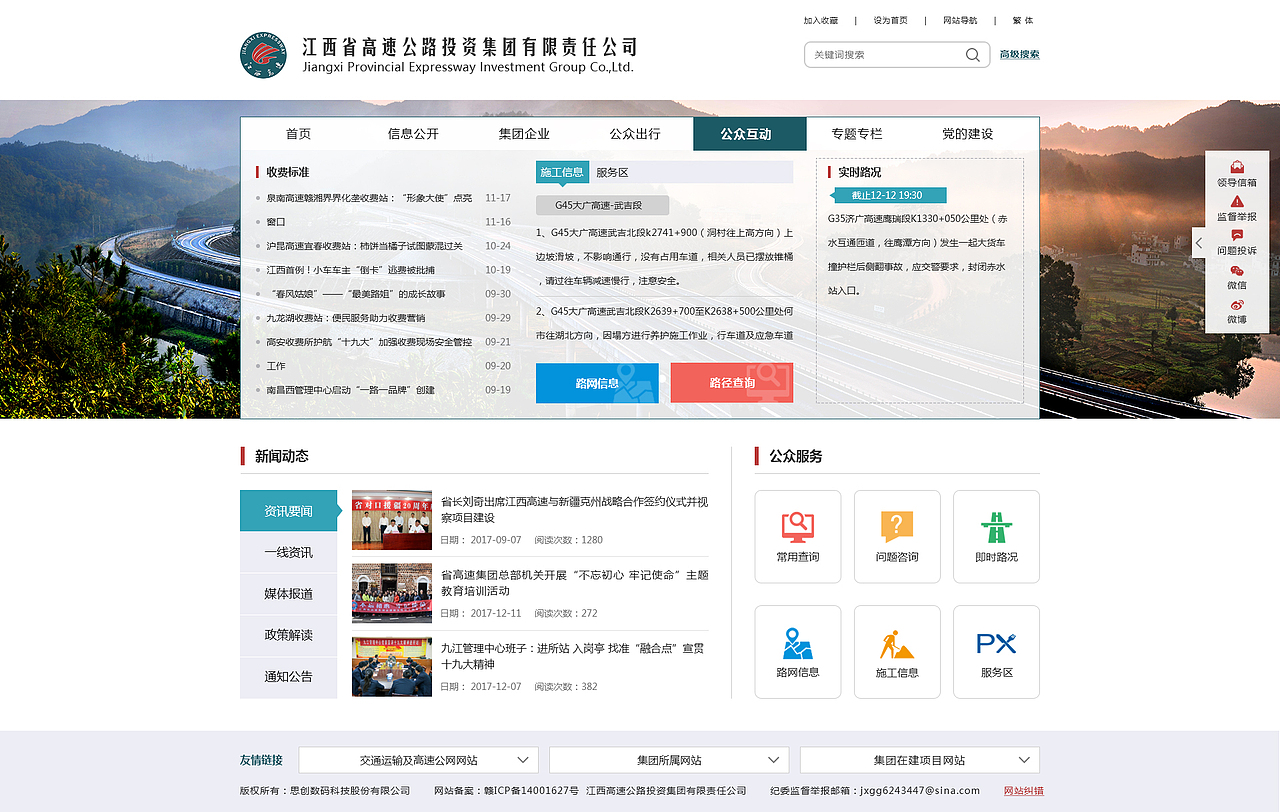Click 设为首页 link

890,20
